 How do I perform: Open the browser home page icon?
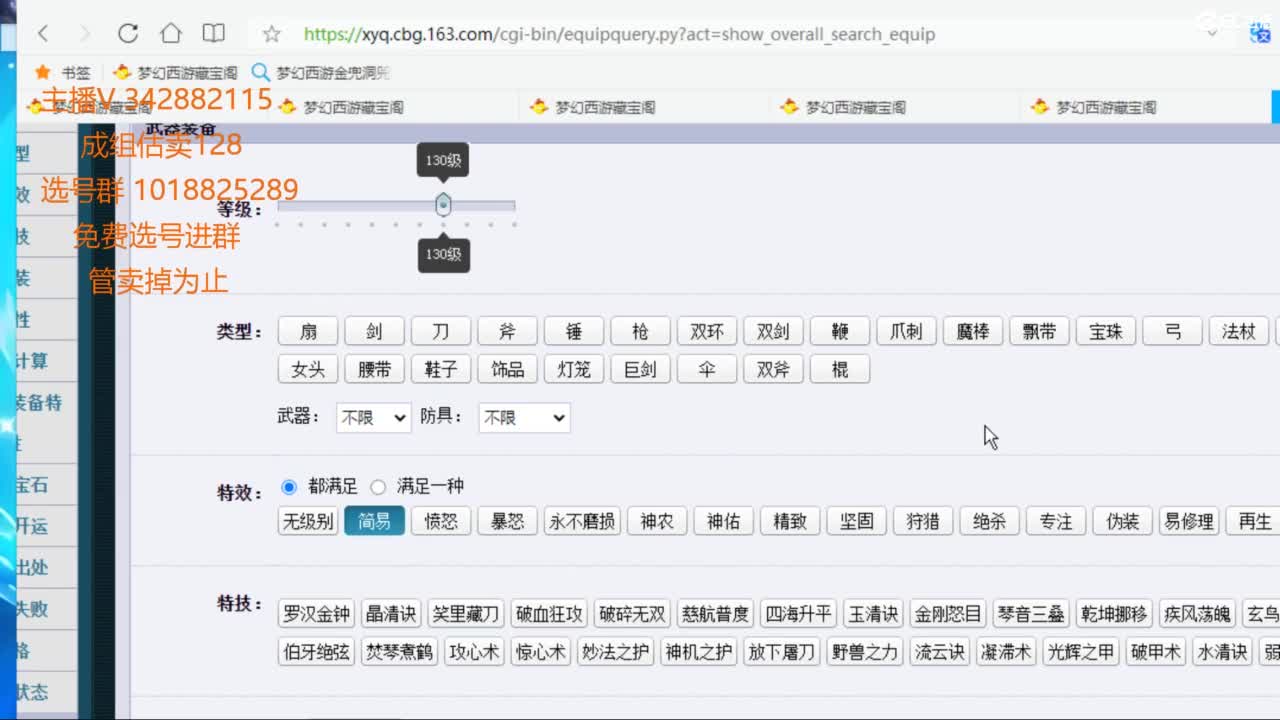pos(171,33)
